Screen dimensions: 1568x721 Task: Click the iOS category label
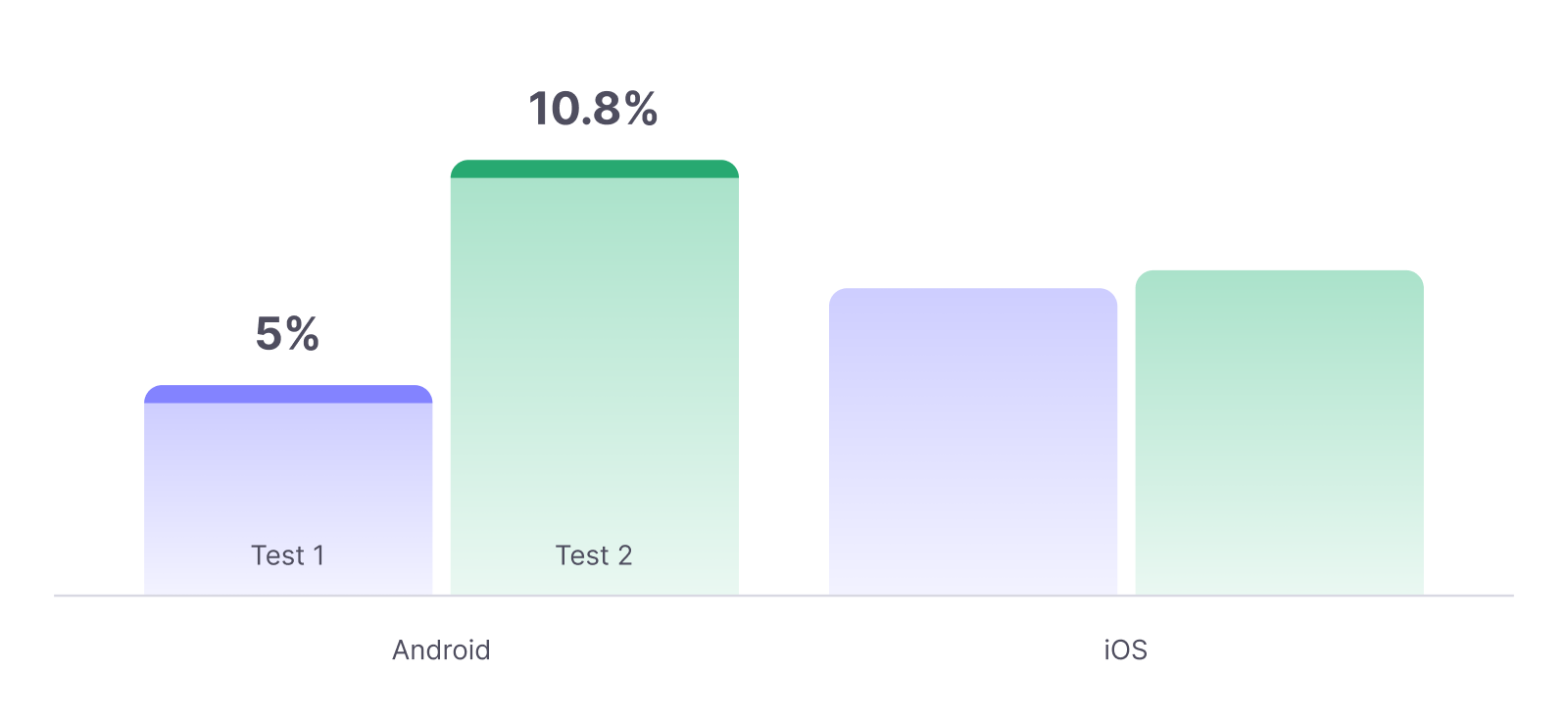pyautogui.click(x=1125, y=650)
